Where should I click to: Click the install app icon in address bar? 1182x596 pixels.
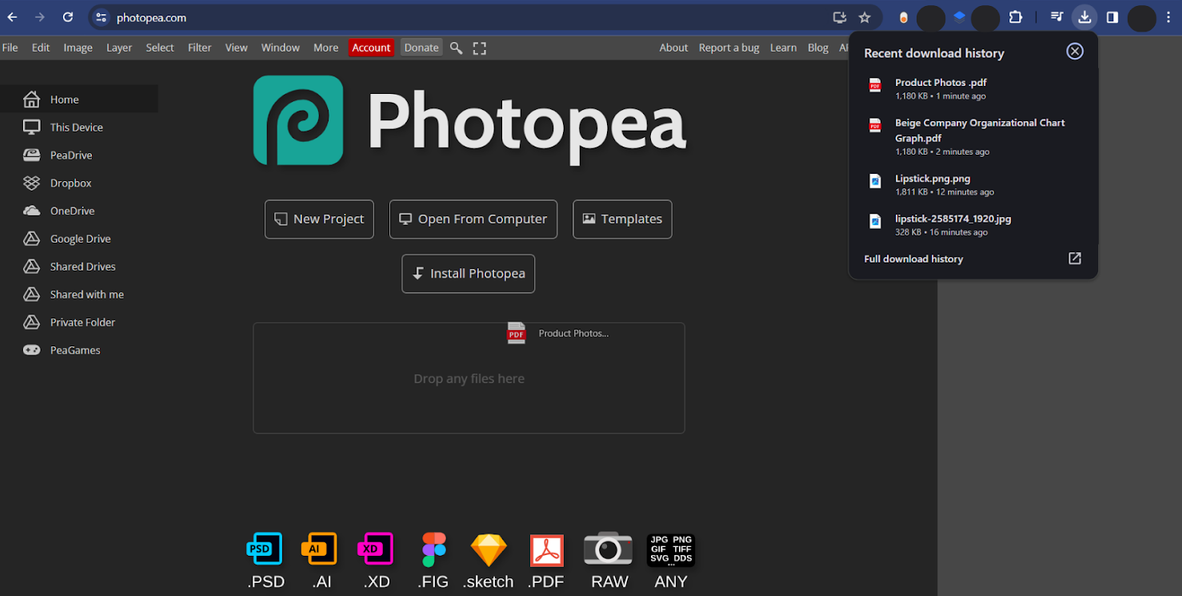click(839, 17)
